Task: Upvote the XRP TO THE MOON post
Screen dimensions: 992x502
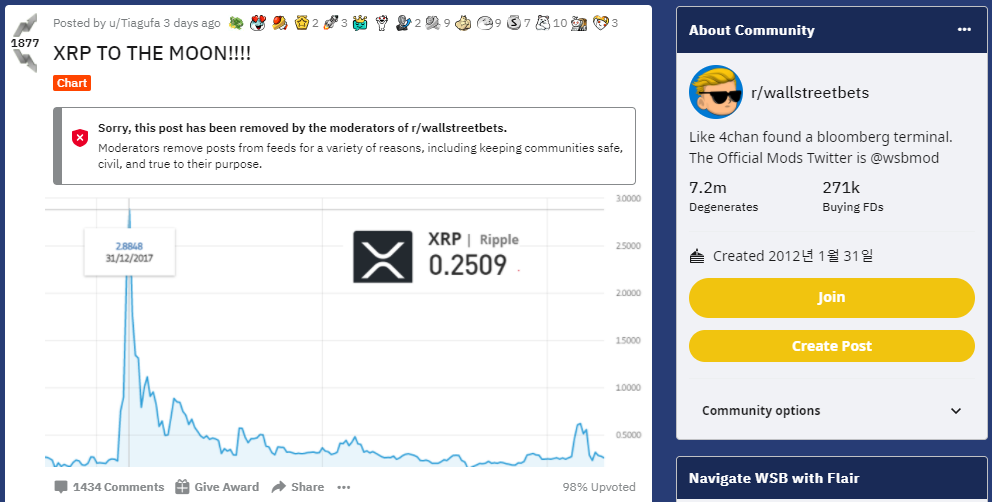Action: [x=25, y=25]
